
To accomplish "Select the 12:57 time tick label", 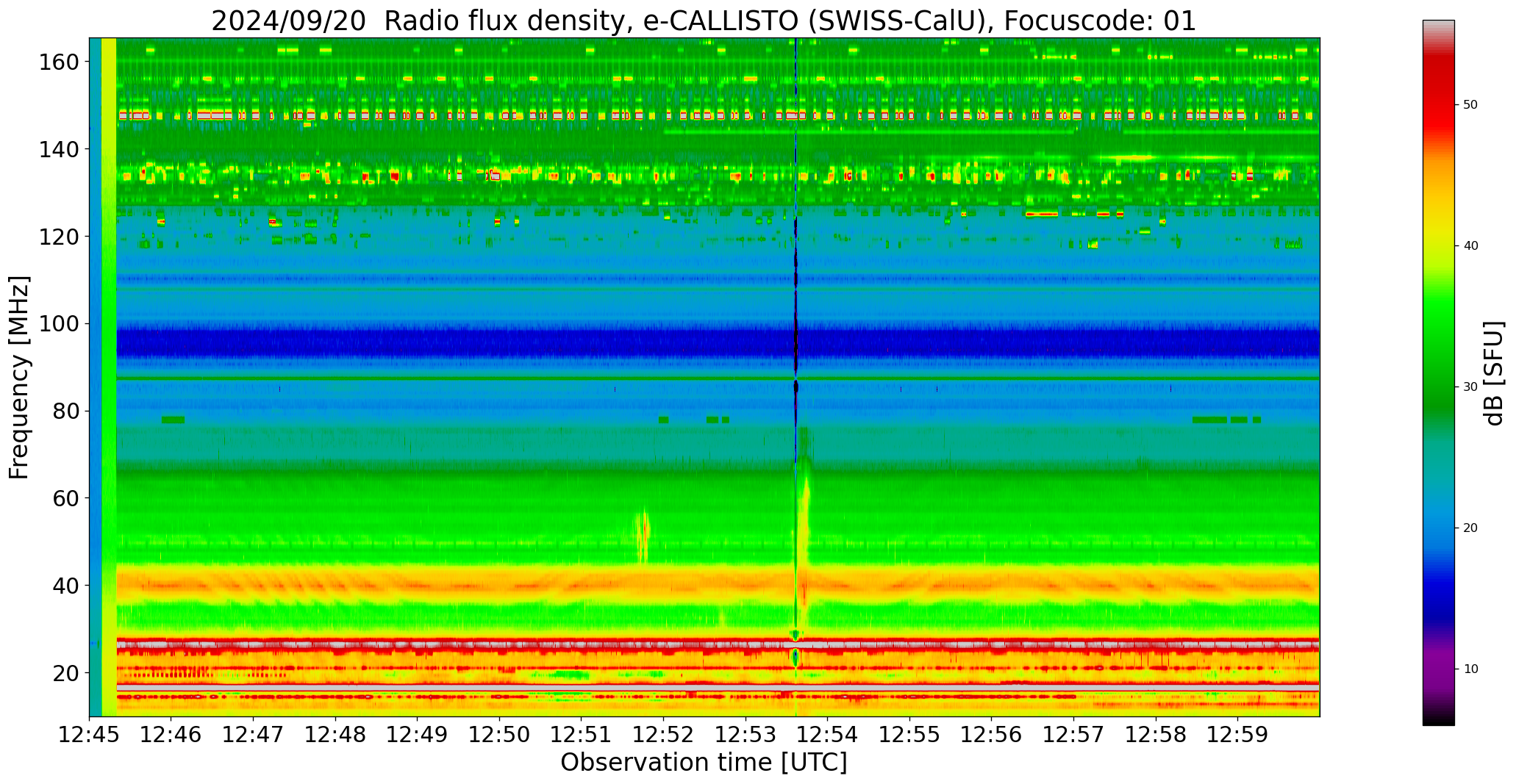I will [x=1073, y=735].
